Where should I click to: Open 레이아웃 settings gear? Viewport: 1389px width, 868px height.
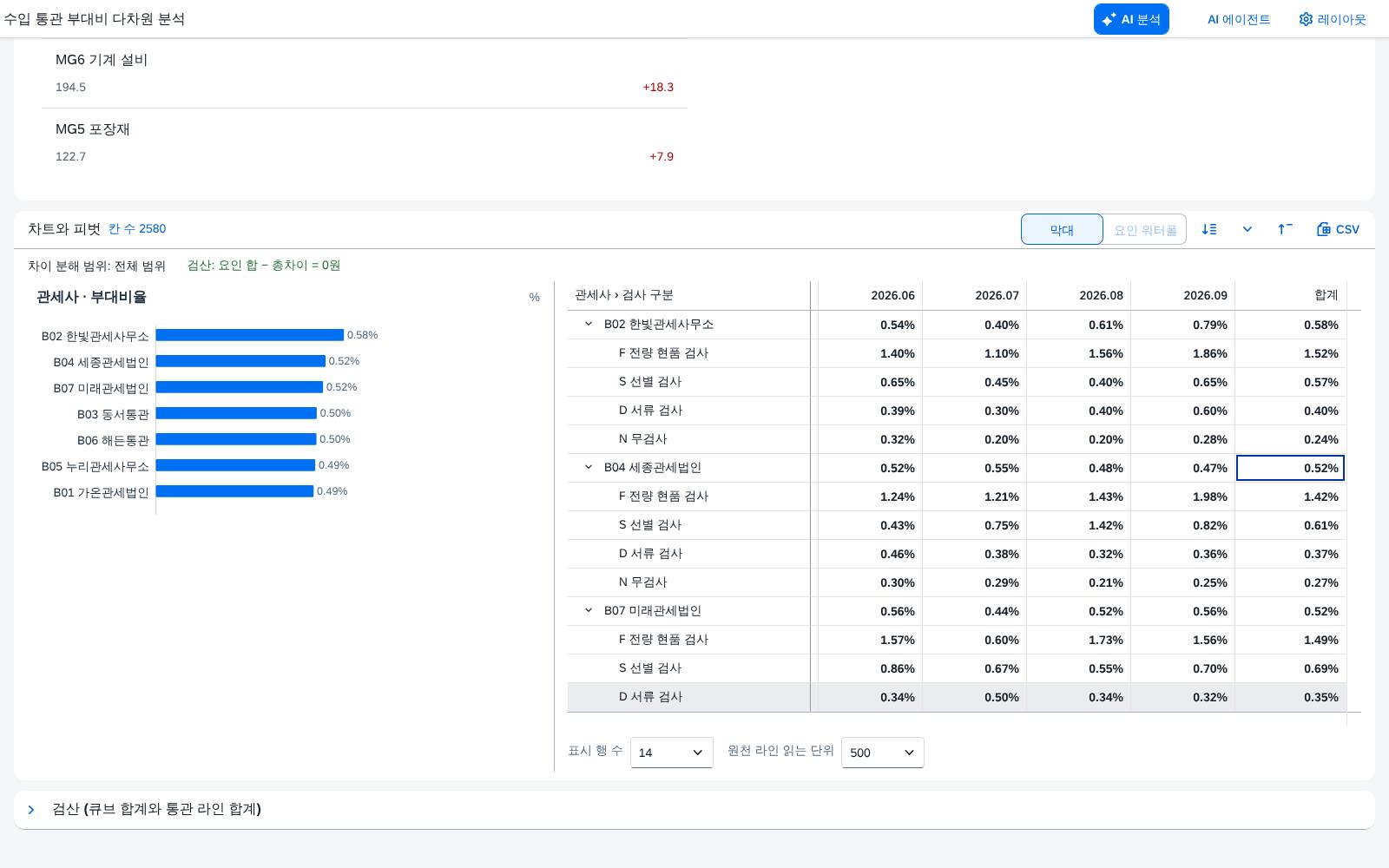point(1333,19)
